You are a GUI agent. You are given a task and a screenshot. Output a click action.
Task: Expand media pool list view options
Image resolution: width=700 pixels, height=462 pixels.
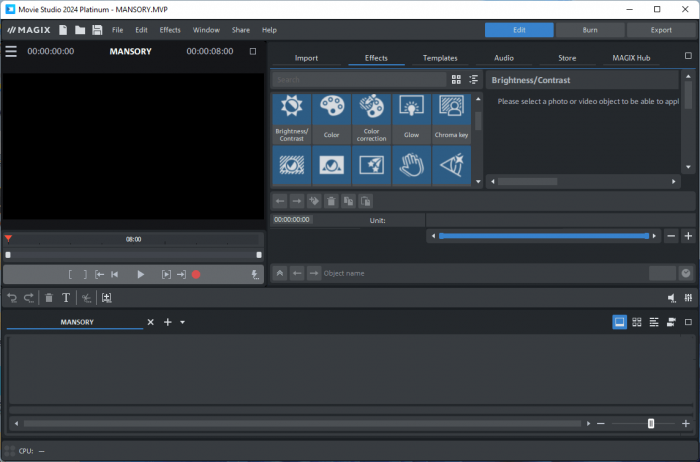click(474, 79)
